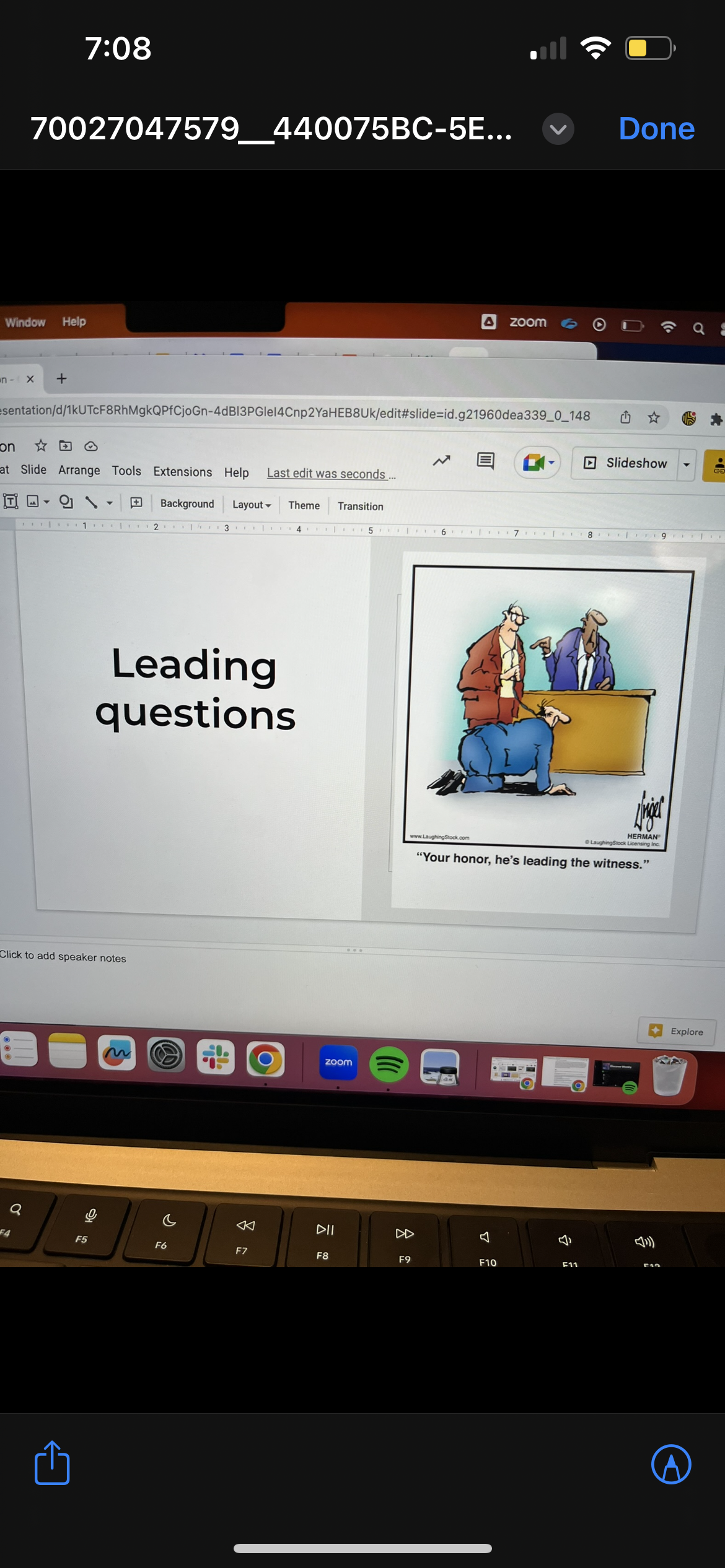Tap Done in the photo viewer

tap(656, 129)
